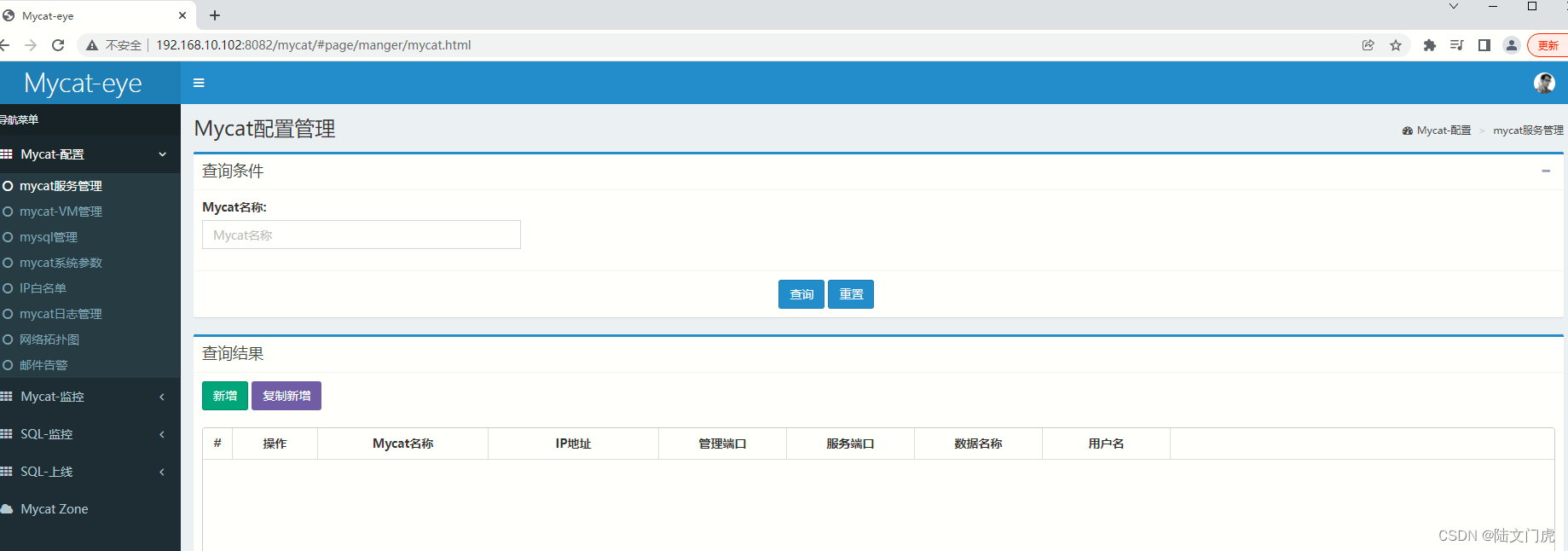Click the 操作 column header
This screenshot has height=551, width=1568.
click(275, 444)
